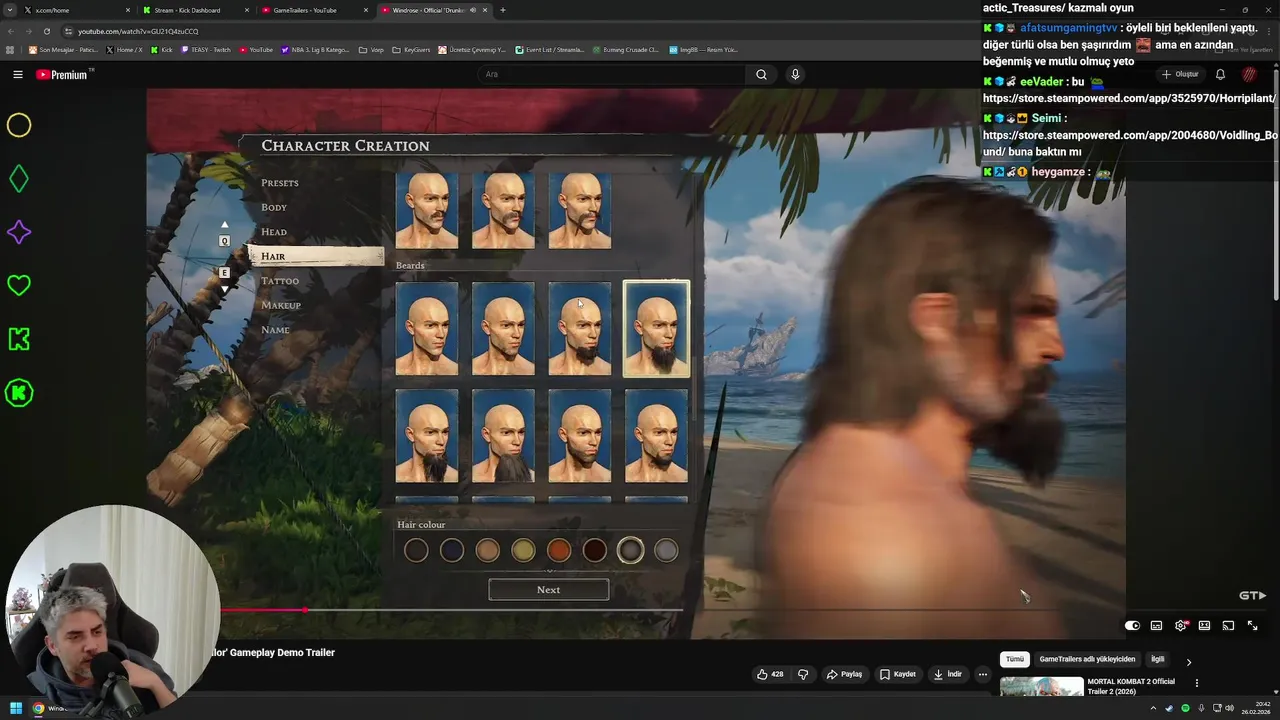
Task: Show more filter chips with arrow
Action: [x=1188, y=661]
